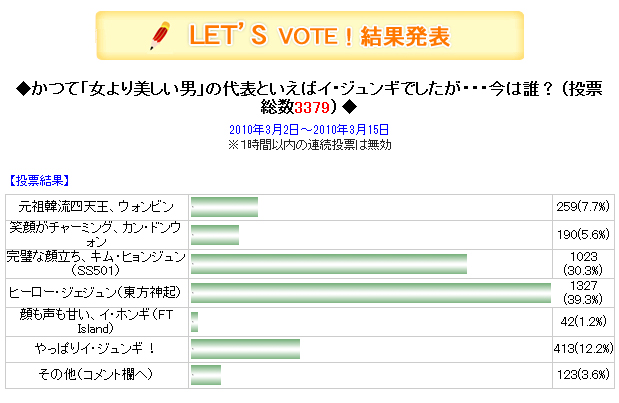Viewport: 619px width, 403px height.
Task: Select the その他(コメント欄へ) label
Action: (x=95, y=374)
